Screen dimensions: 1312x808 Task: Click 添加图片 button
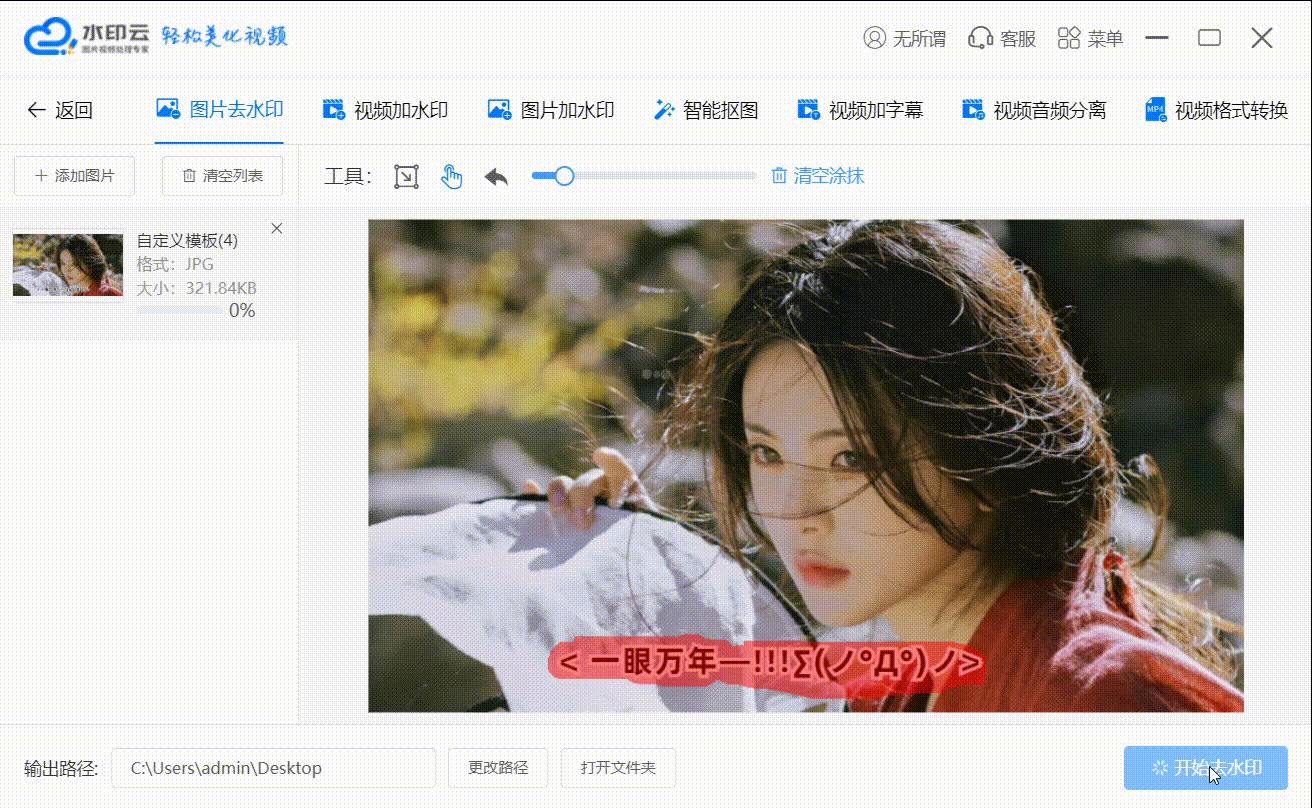click(x=74, y=176)
